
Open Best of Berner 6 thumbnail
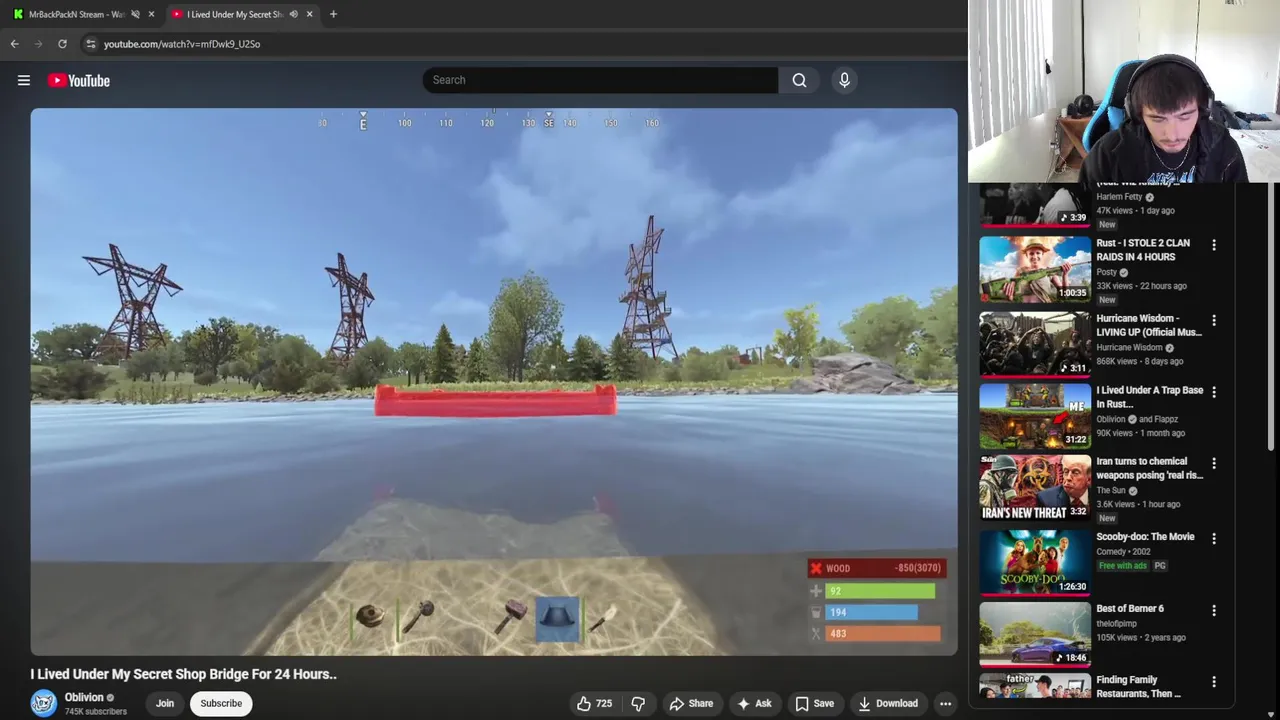pos(1035,635)
